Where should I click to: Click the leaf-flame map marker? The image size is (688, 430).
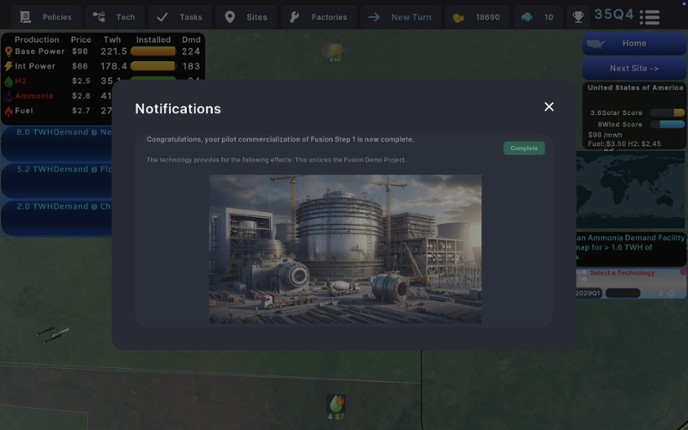coord(336,403)
